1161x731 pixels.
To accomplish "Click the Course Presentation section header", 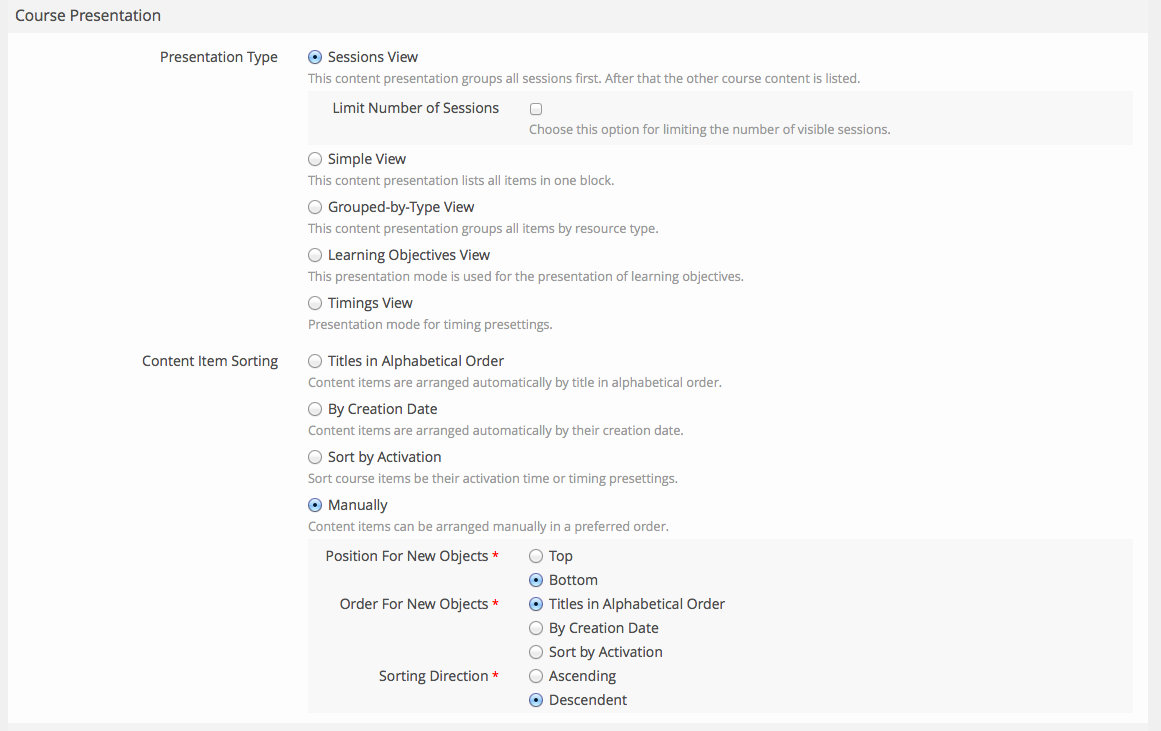I will tap(88, 16).
